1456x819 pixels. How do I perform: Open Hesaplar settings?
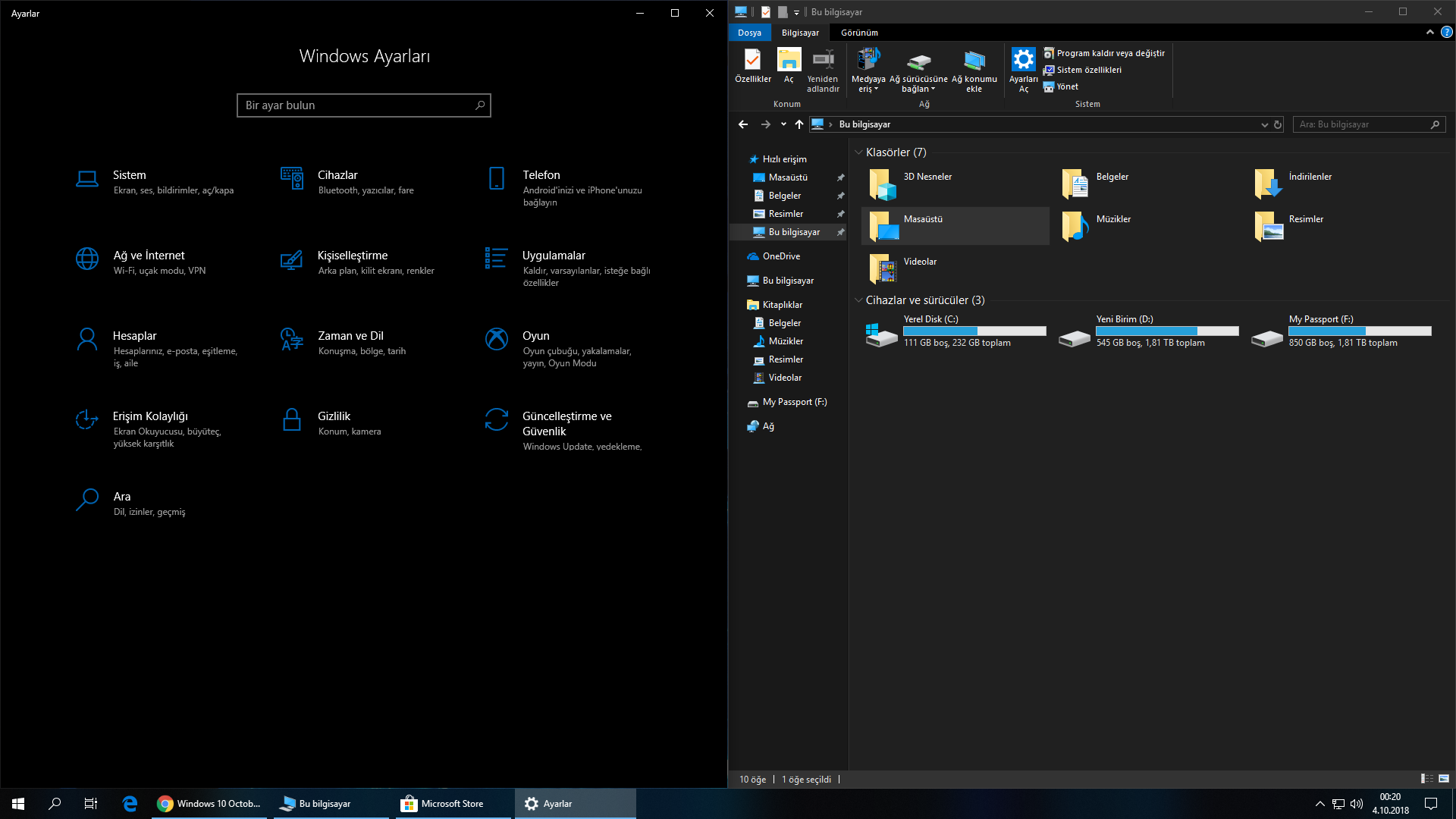157,349
